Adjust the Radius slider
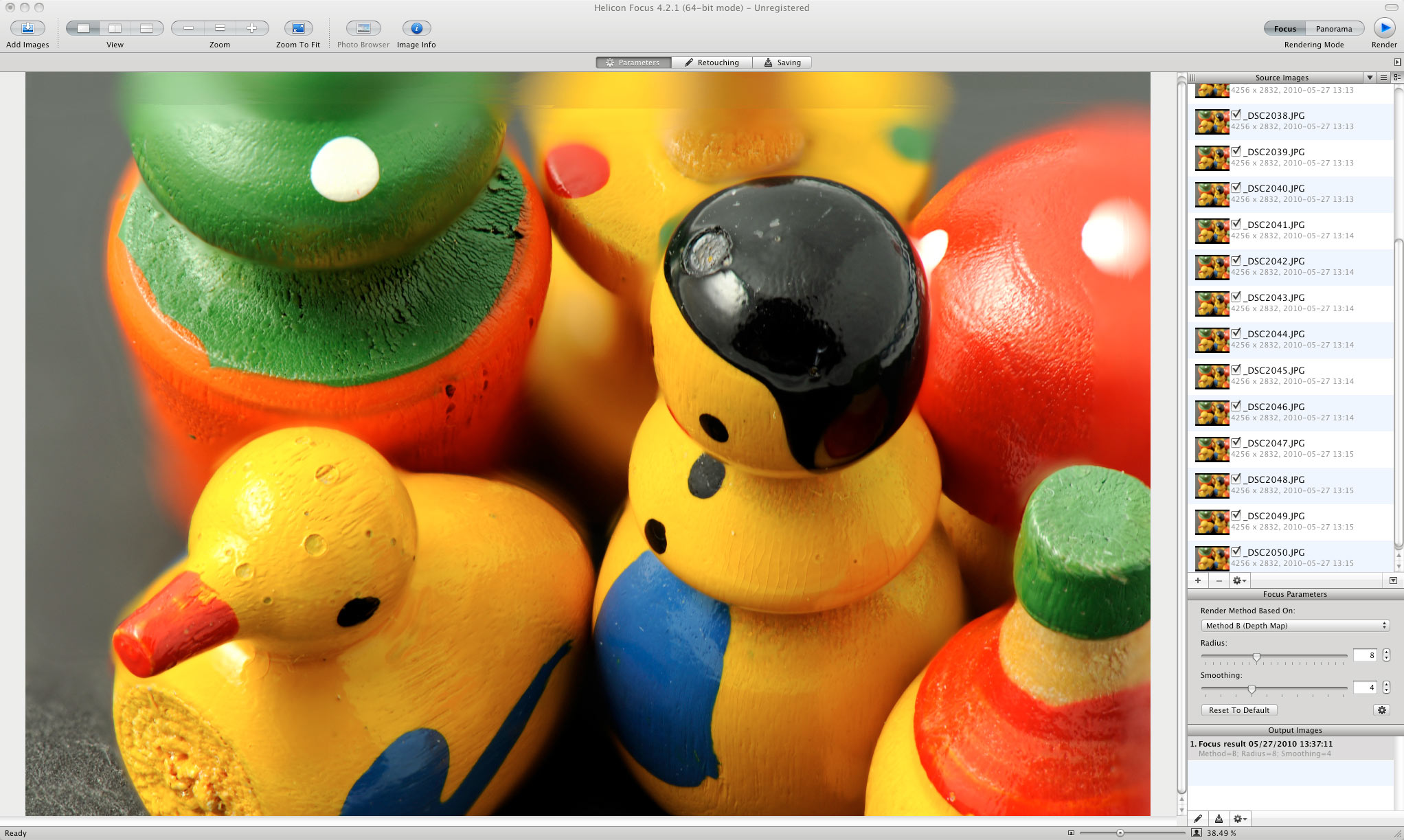The width and height of the screenshot is (1404, 840). coord(1256,657)
